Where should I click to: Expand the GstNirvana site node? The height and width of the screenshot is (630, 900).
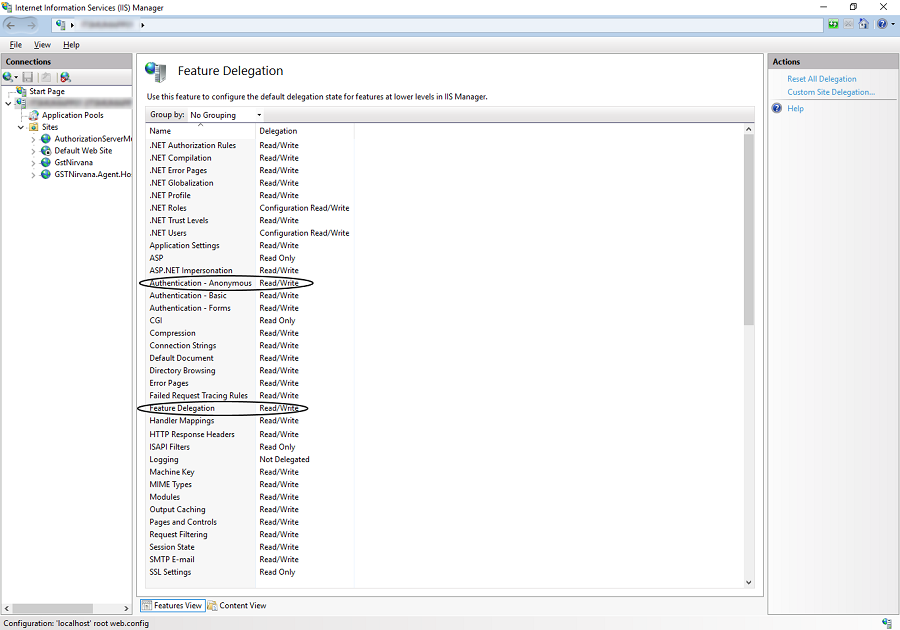33,164
